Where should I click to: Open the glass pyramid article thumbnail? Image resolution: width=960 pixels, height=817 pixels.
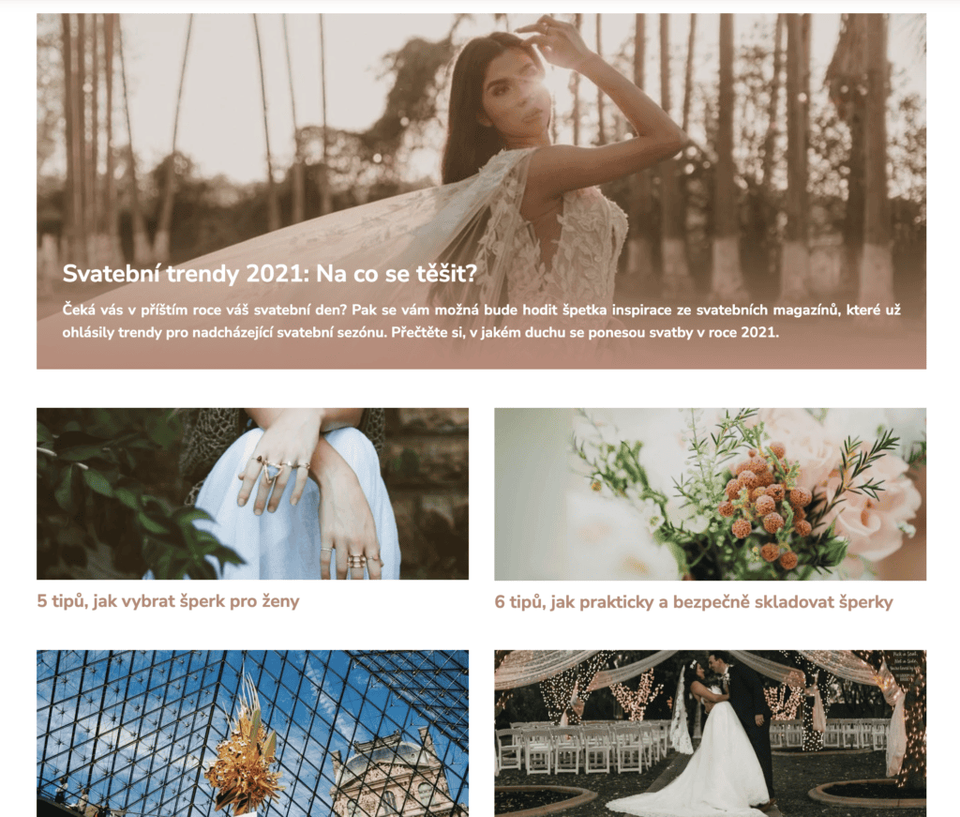click(x=252, y=733)
